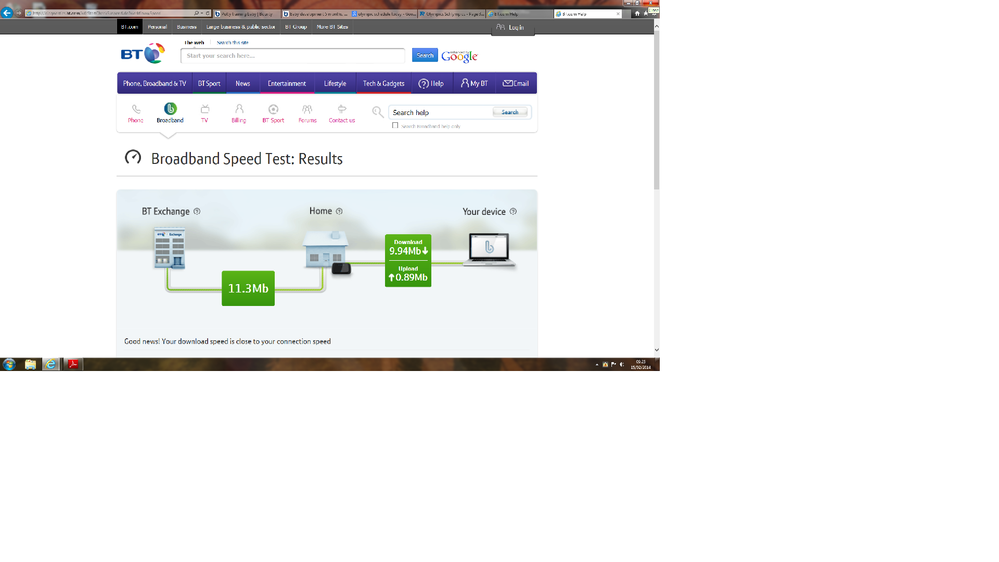Click in the Search help field

click(x=440, y=112)
